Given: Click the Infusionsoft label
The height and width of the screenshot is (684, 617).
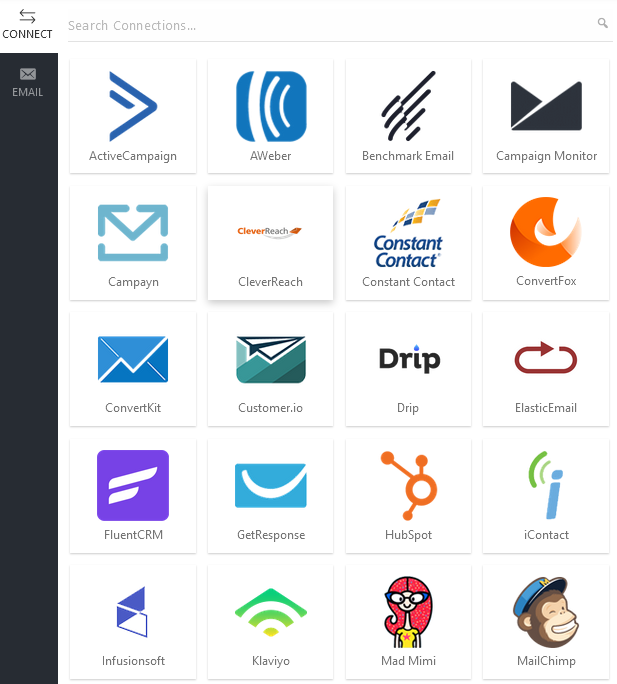Looking at the screenshot, I should click(134, 661).
